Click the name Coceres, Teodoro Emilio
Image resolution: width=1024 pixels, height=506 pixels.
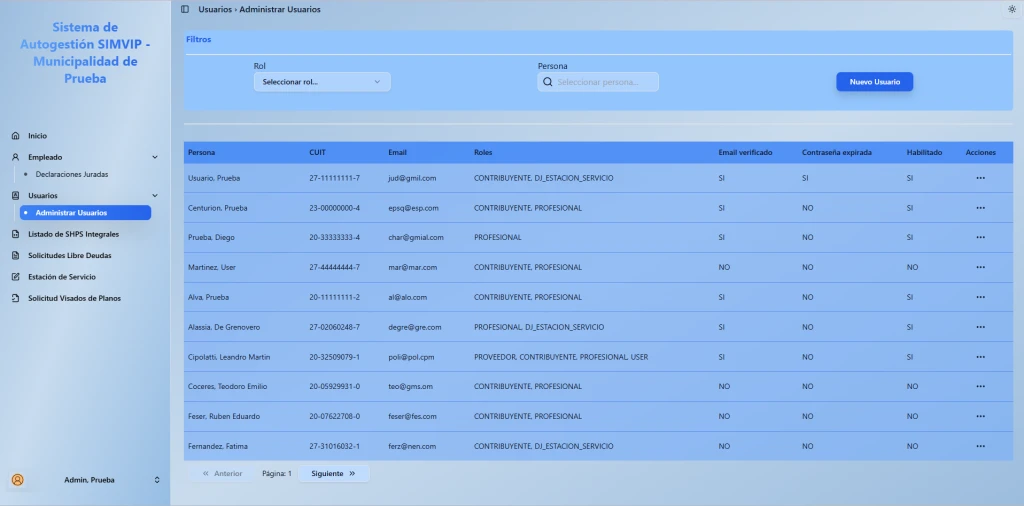(x=227, y=387)
